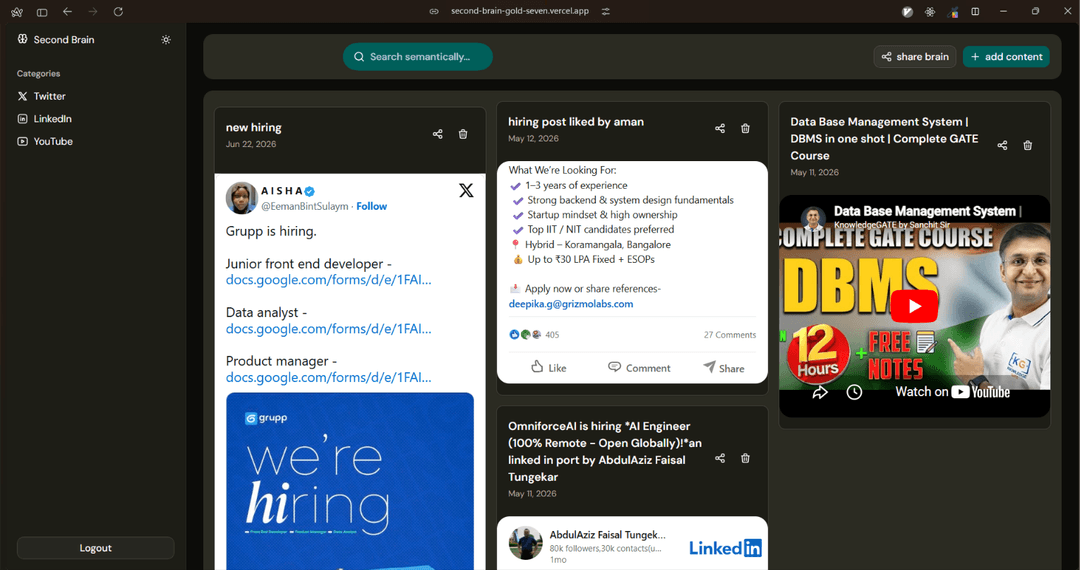
Task: Open AbdulAziz Faisal Tungekar's profile picture
Action: [526, 543]
